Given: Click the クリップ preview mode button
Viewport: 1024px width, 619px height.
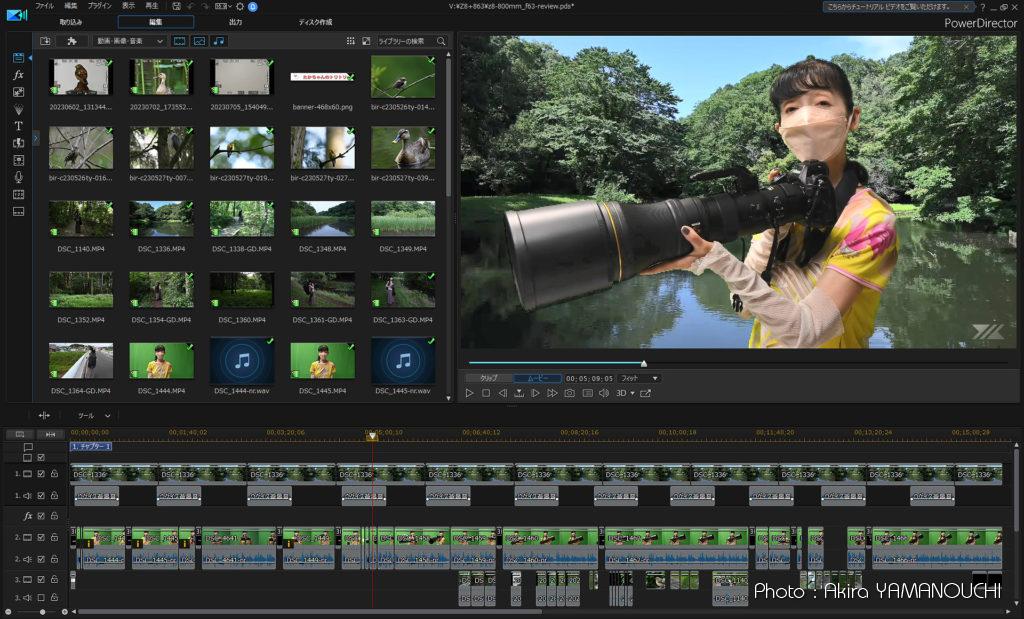Looking at the screenshot, I should tap(488, 378).
